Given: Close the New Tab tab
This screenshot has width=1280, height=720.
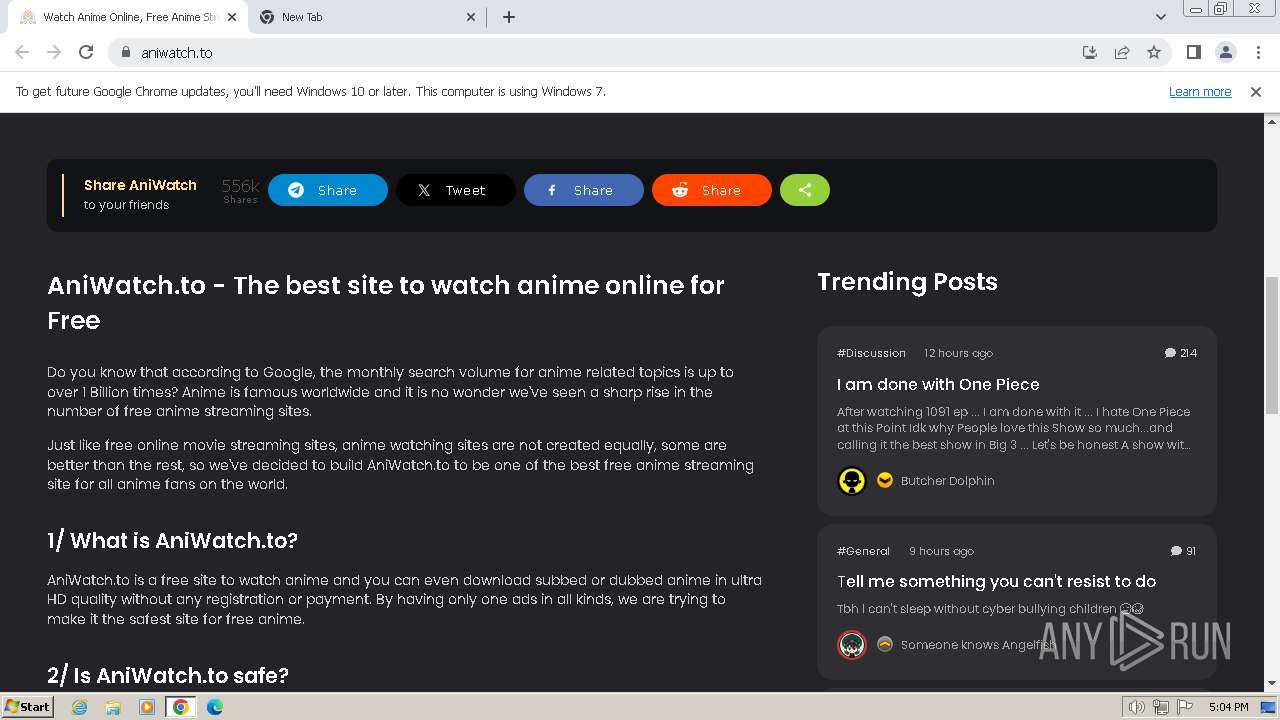Looking at the screenshot, I should [472, 17].
